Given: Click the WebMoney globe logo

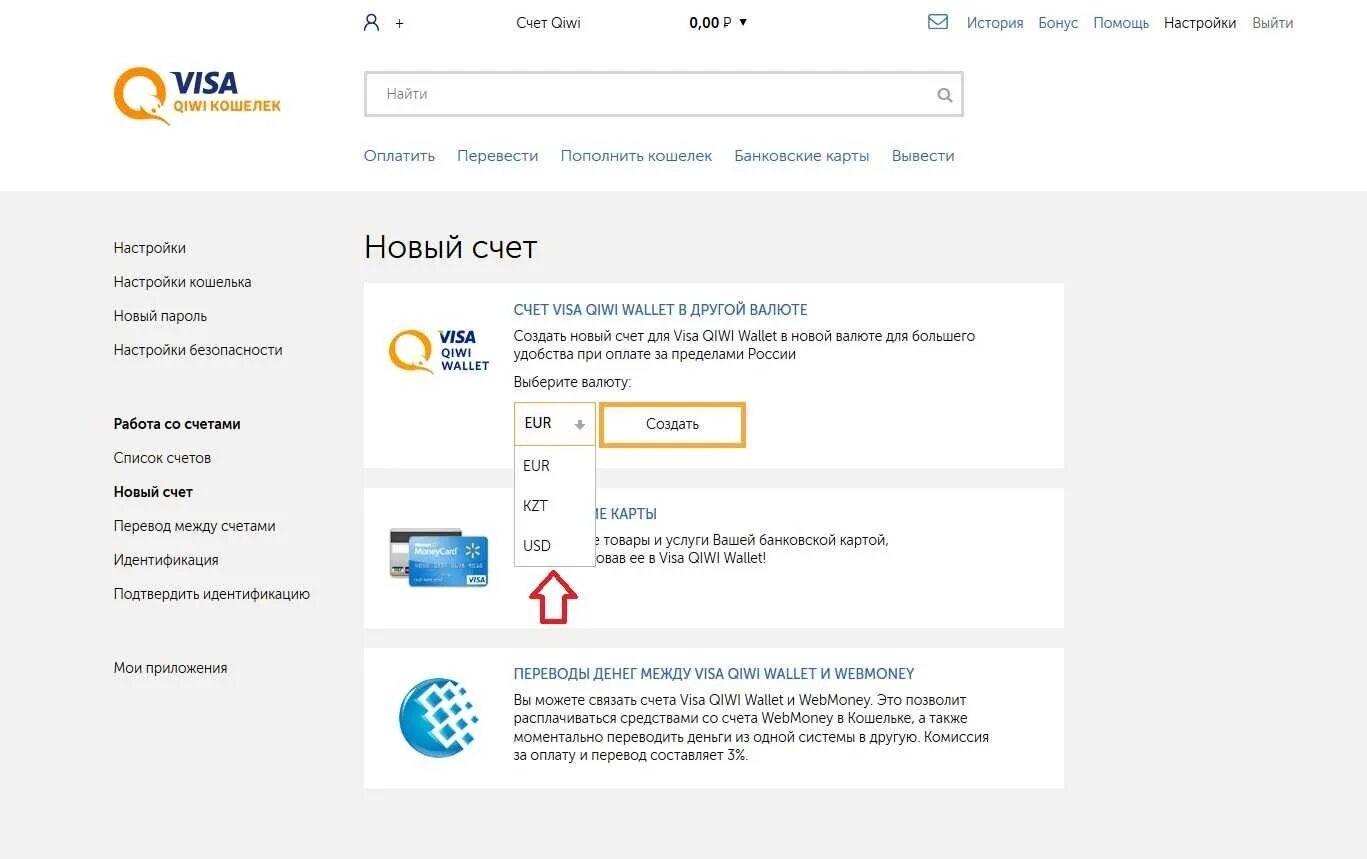Looking at the screenshot, I should click(439, 717).
